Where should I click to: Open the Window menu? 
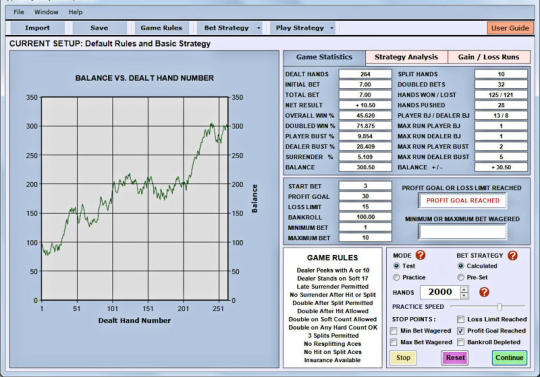[46, 12]
